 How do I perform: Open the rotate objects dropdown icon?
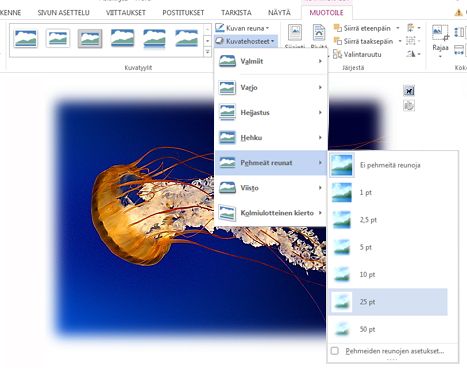(x=413, y=54)
